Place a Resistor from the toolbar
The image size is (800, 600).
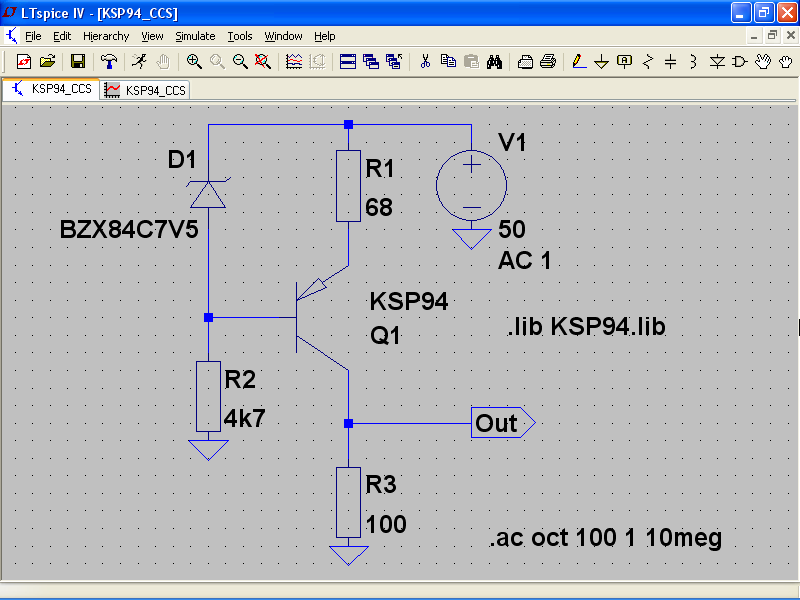(x=648, y=62)
